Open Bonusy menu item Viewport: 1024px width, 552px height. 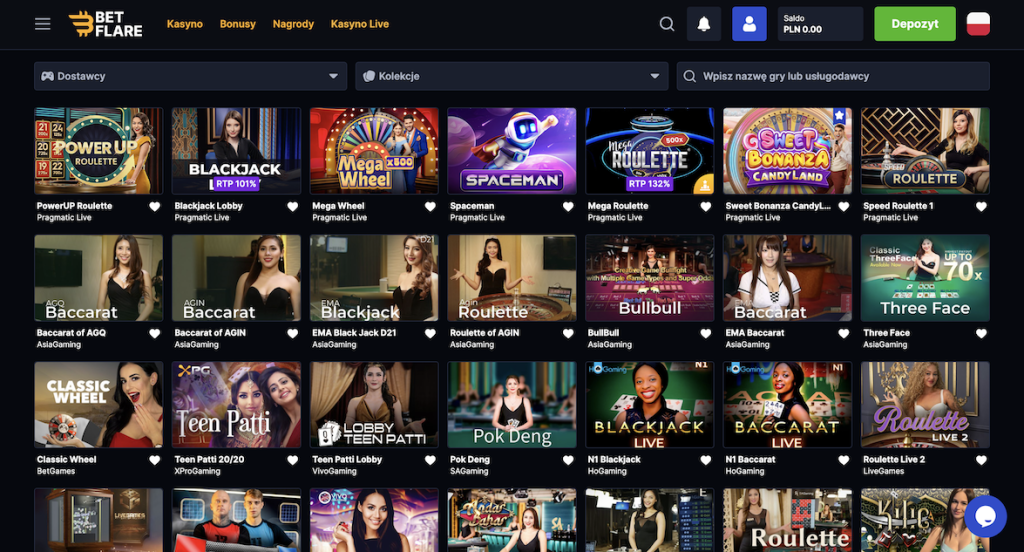coord(238,24)
